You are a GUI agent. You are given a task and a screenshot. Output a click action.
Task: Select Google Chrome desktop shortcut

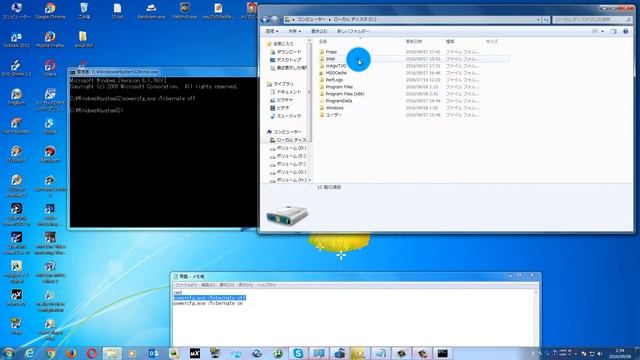pos(50,11)
